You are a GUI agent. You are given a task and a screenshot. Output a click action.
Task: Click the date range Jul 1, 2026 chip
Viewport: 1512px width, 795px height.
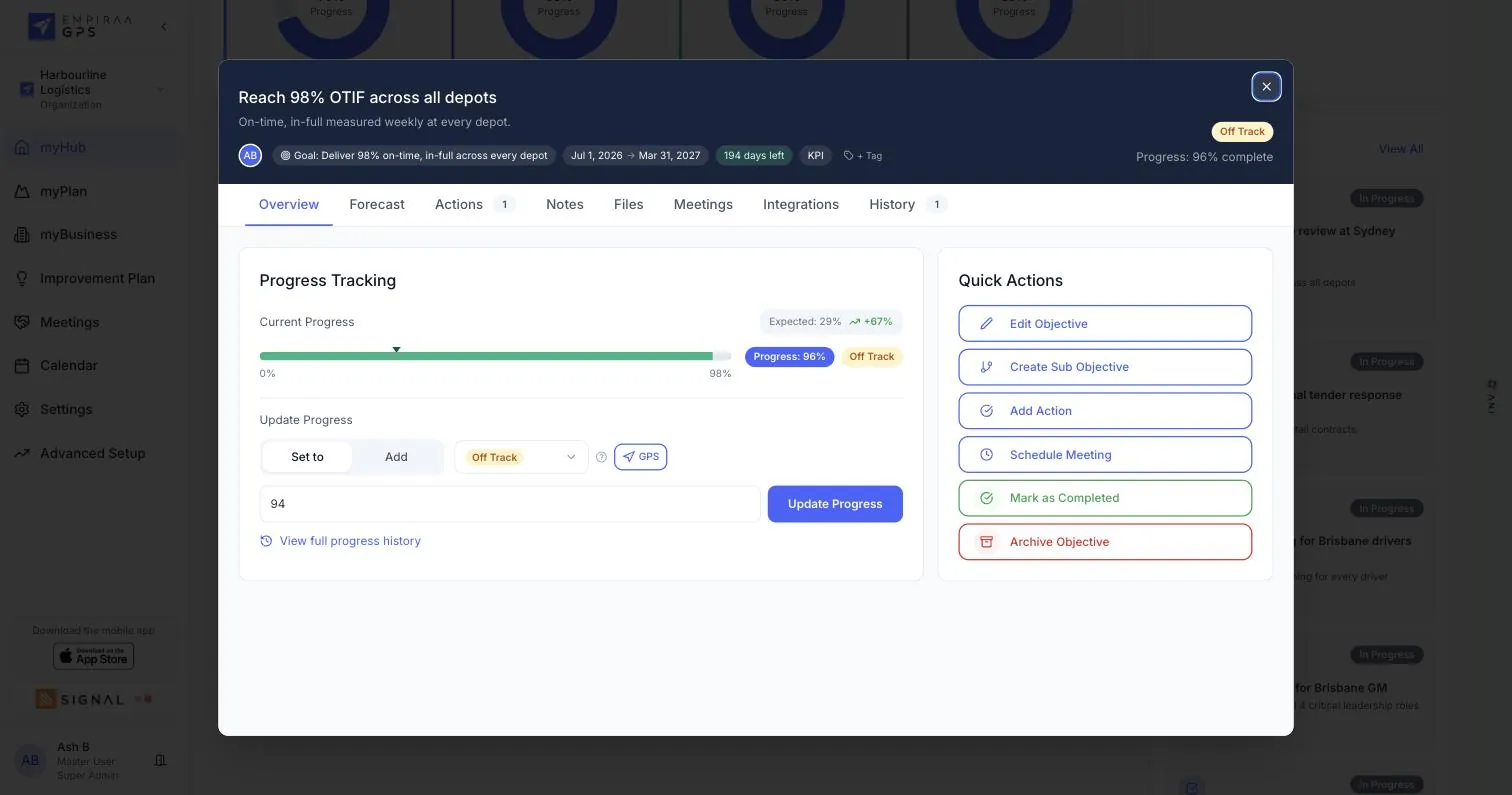click(636, 156)
